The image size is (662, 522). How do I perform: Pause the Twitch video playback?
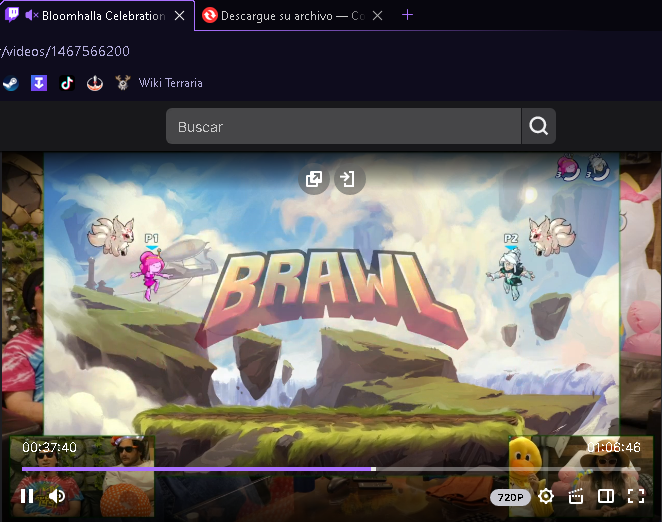27,496
